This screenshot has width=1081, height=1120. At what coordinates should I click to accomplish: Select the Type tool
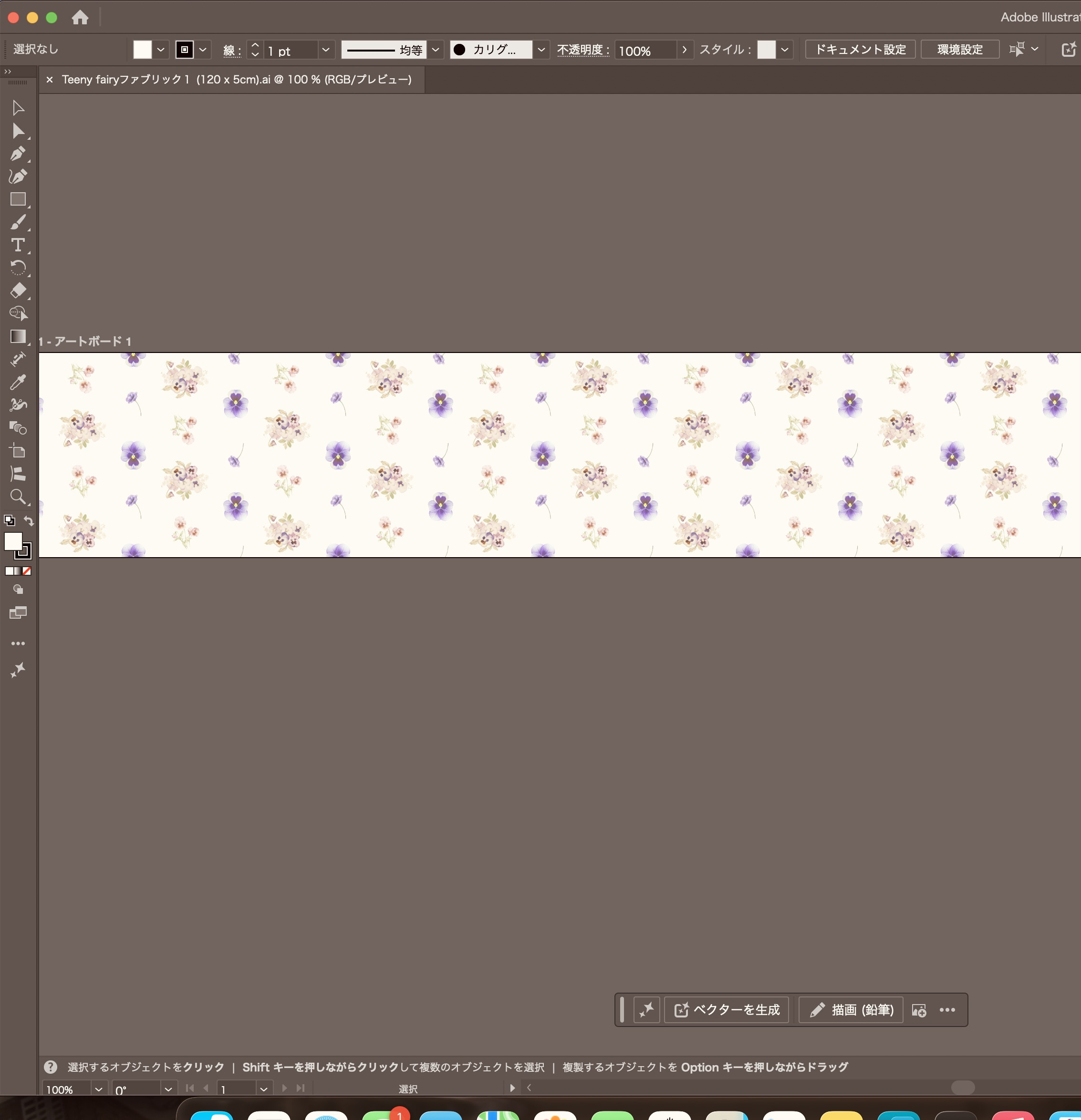pyautogui.click(x=18, y=245)
